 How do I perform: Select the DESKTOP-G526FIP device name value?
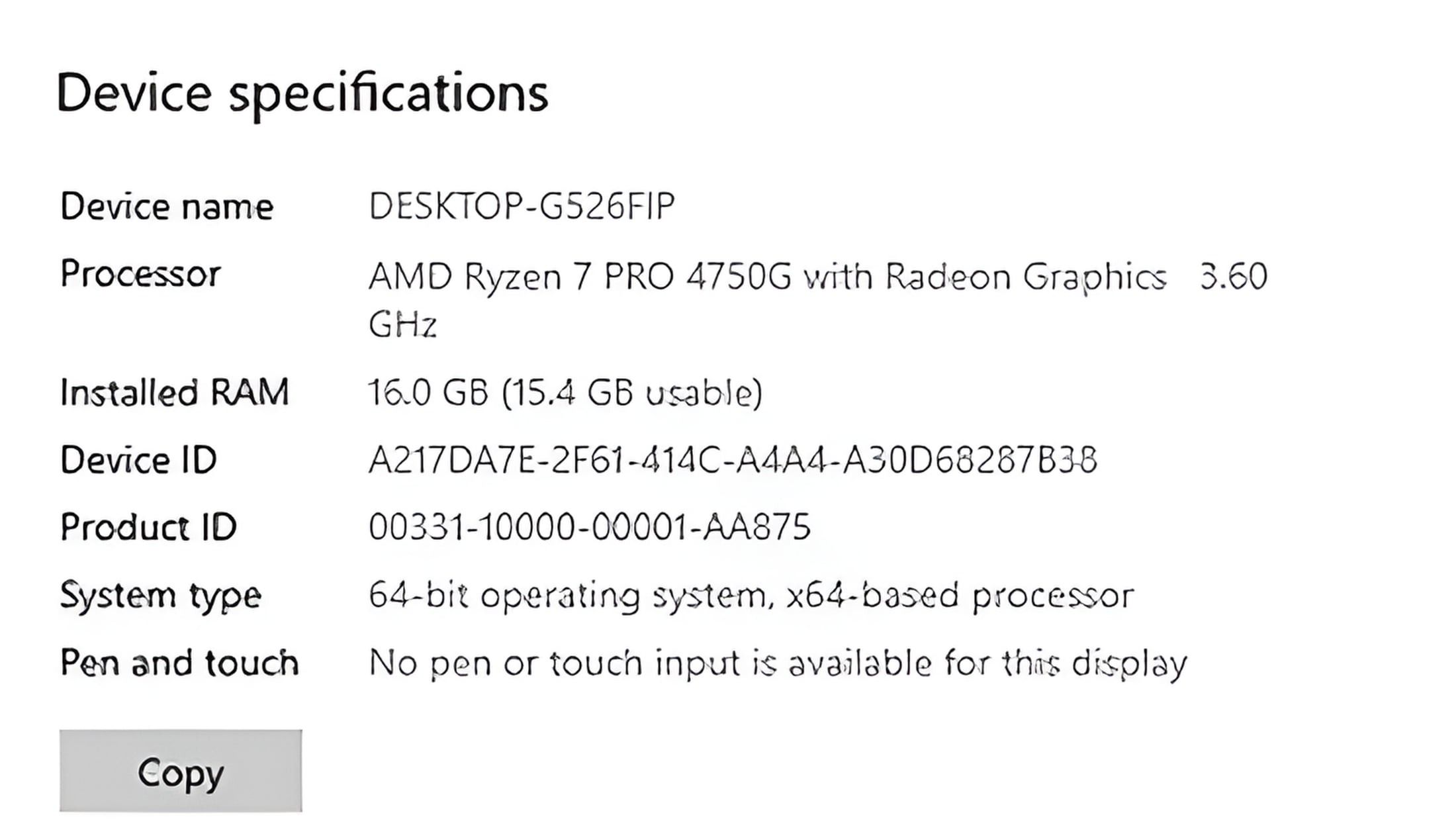(522, 207)
